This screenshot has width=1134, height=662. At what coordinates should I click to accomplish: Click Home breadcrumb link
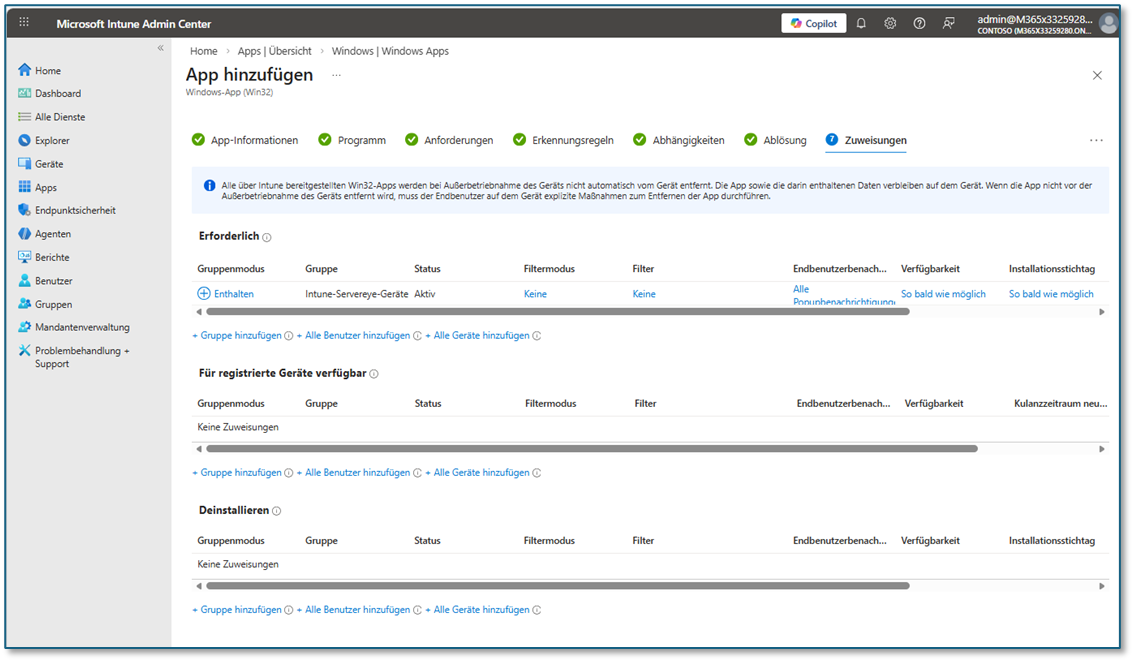[203, 51]
